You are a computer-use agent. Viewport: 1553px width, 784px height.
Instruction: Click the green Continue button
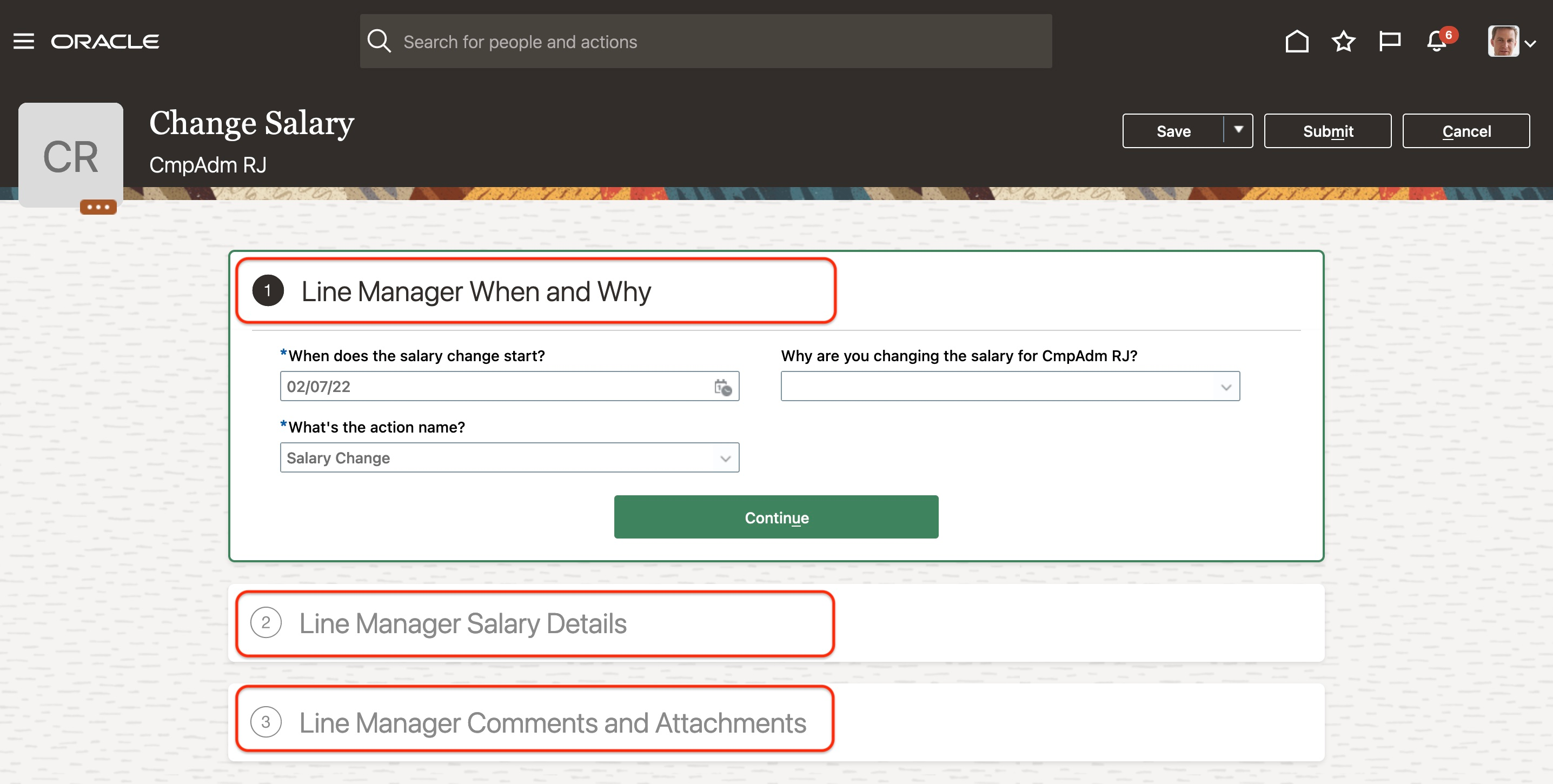click(776, 517)
